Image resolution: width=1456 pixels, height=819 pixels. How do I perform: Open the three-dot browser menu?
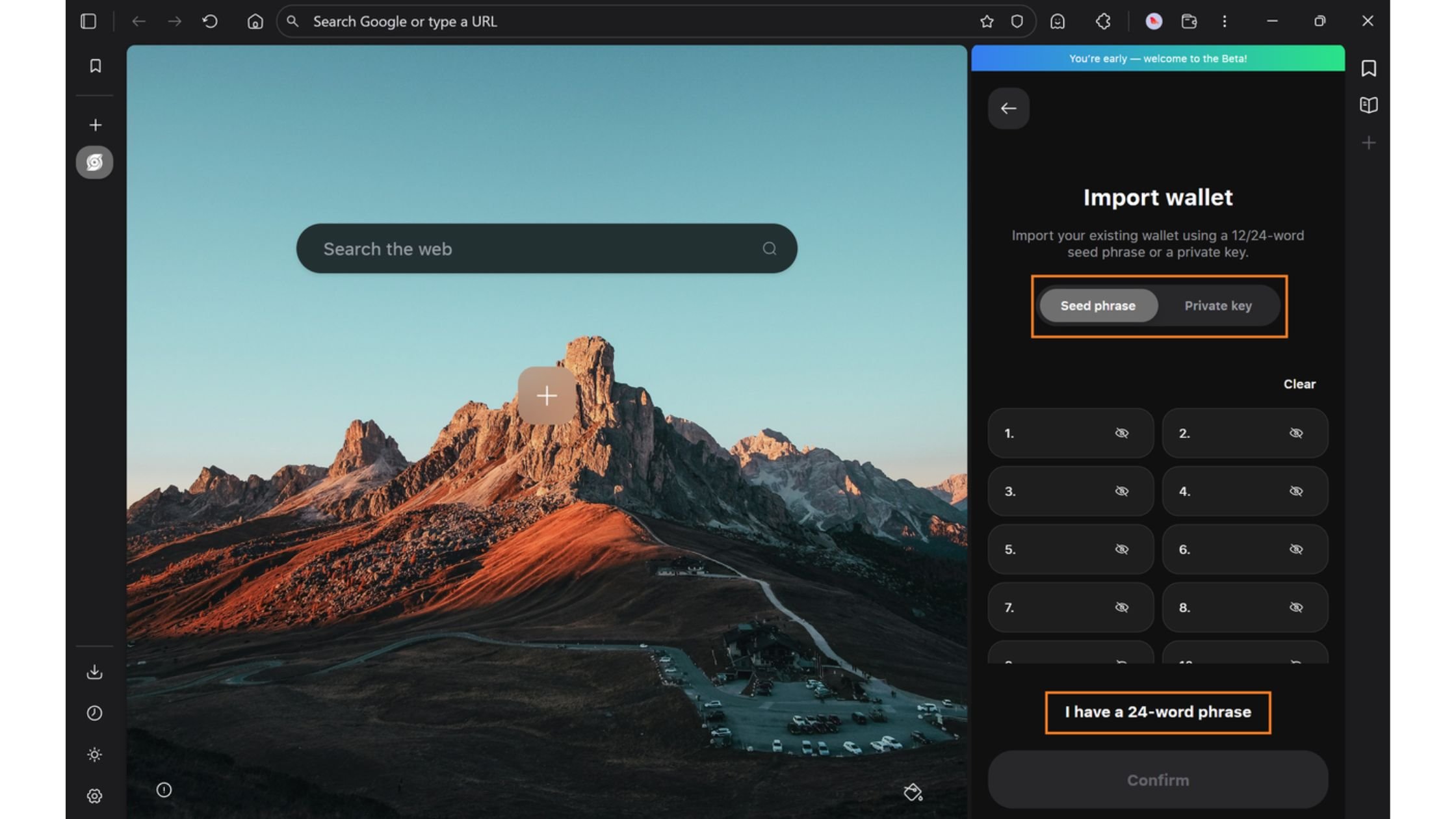[1225, 21]
